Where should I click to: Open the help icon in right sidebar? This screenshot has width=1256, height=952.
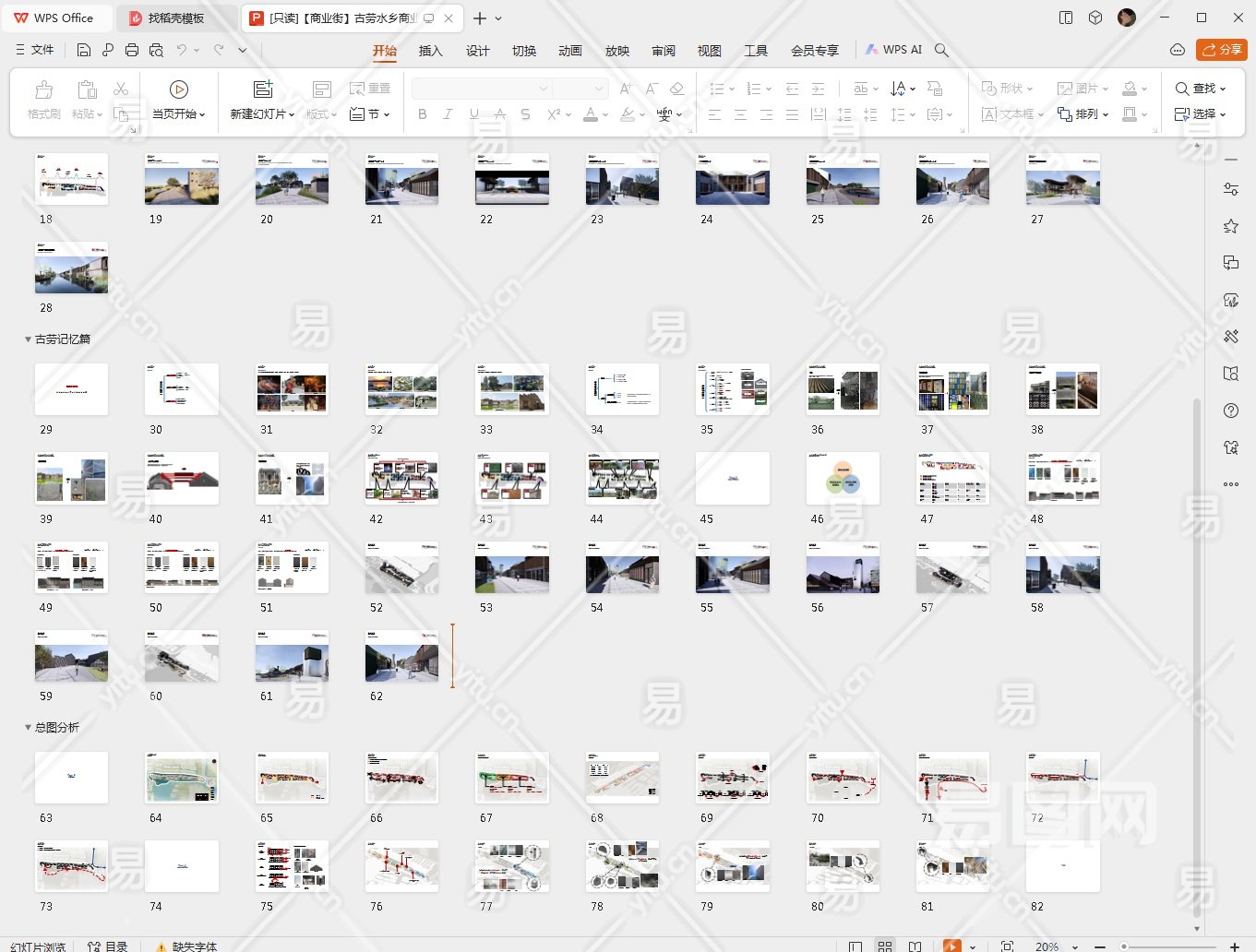coord(1230,411)
